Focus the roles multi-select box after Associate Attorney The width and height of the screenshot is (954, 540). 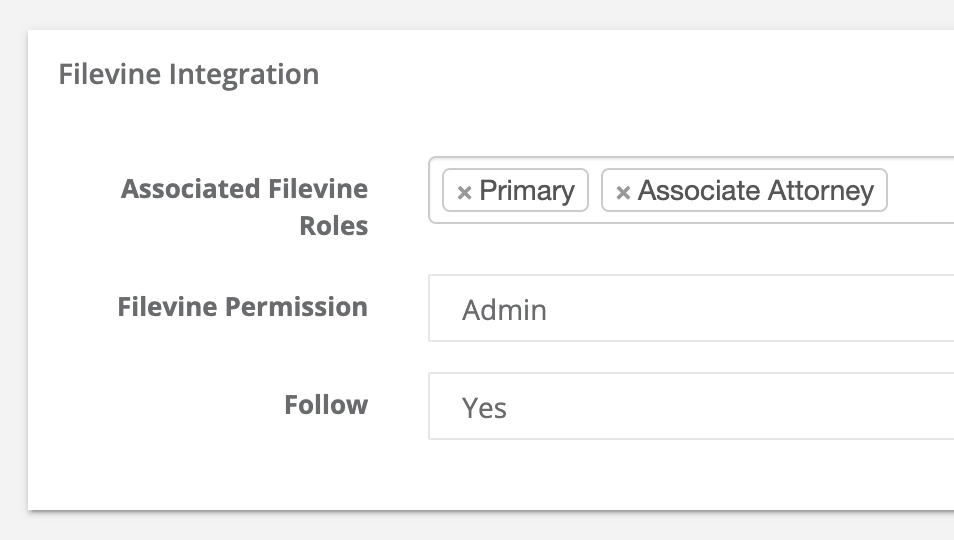click(x=921, y=190)
